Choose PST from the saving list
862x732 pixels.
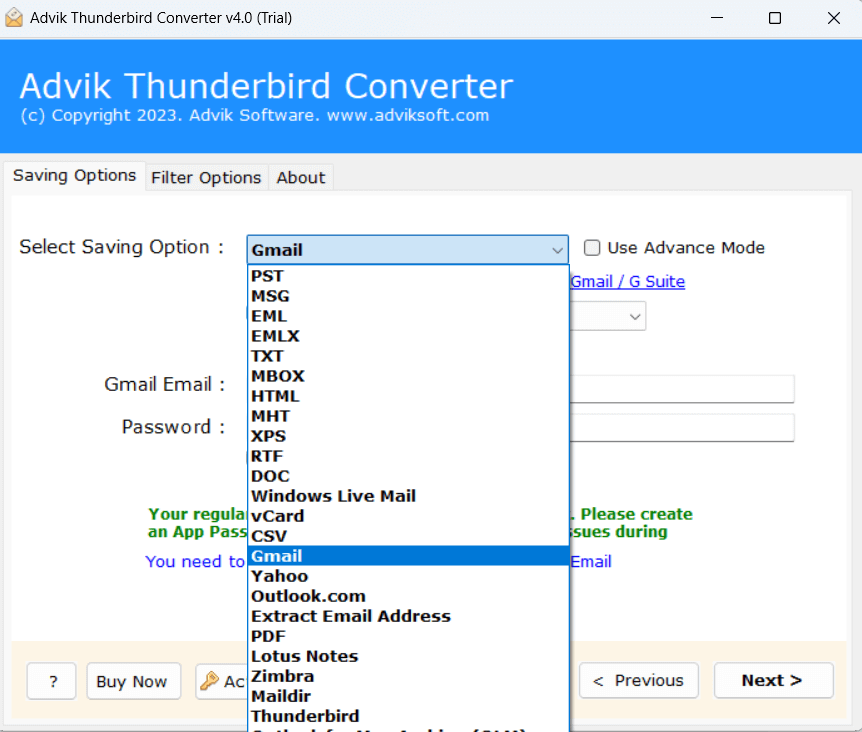408,276
